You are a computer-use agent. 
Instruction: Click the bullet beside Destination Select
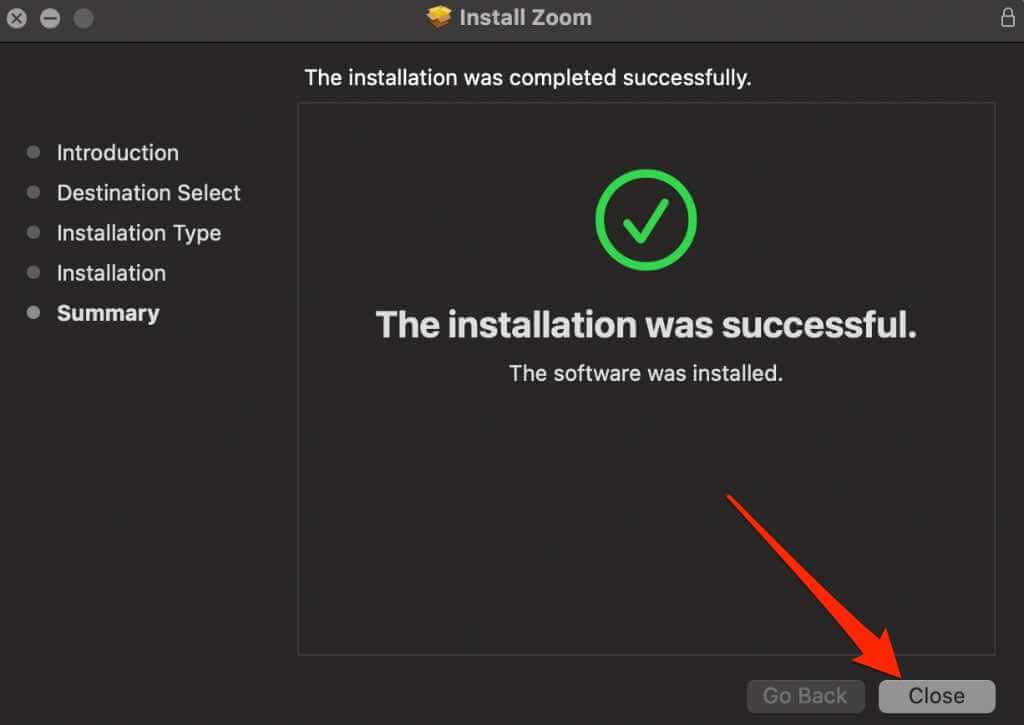coord(34,193)
